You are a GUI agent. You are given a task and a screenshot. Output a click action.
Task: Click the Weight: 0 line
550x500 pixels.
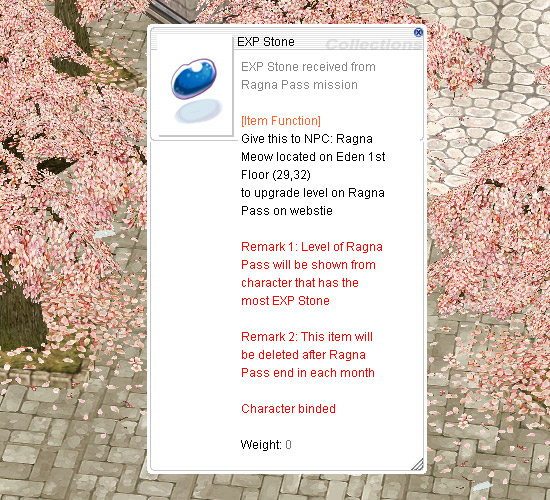click(x=266, y=445)
